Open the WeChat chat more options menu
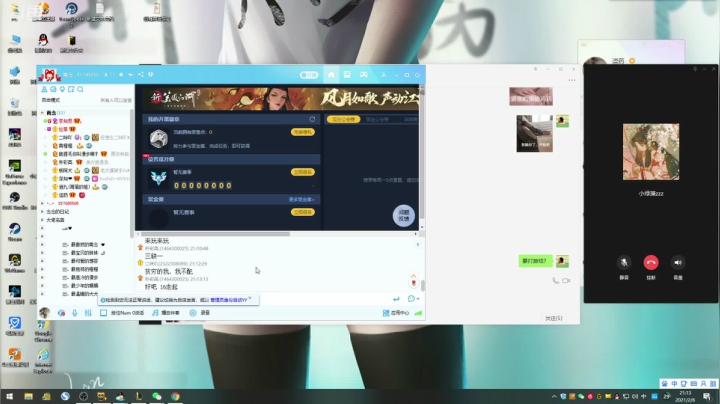 tap(572, 80)
